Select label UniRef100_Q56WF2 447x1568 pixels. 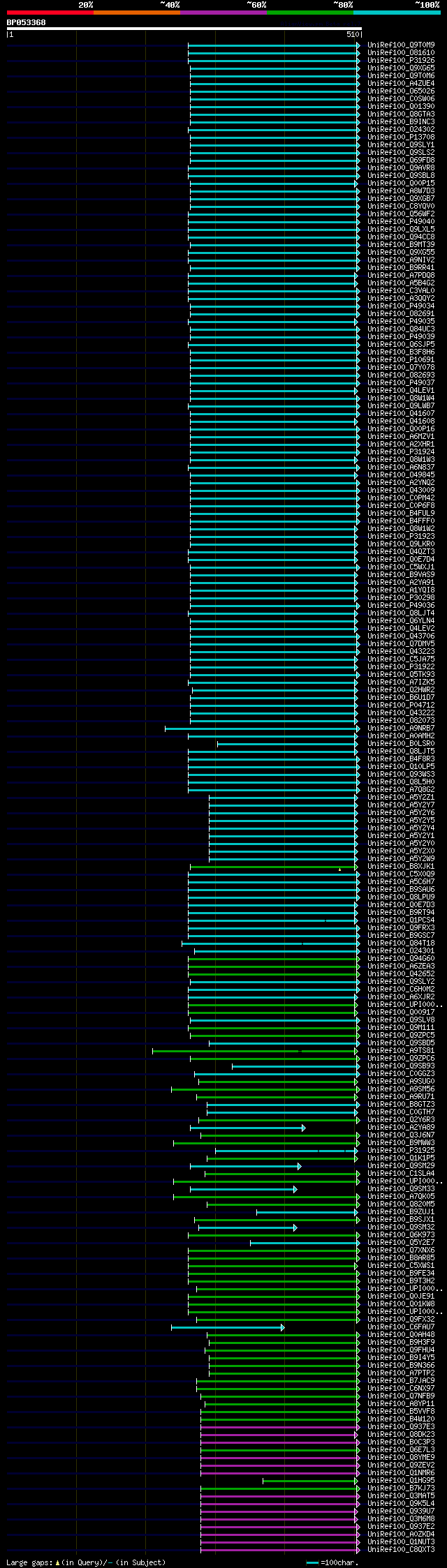click(401, 214)
